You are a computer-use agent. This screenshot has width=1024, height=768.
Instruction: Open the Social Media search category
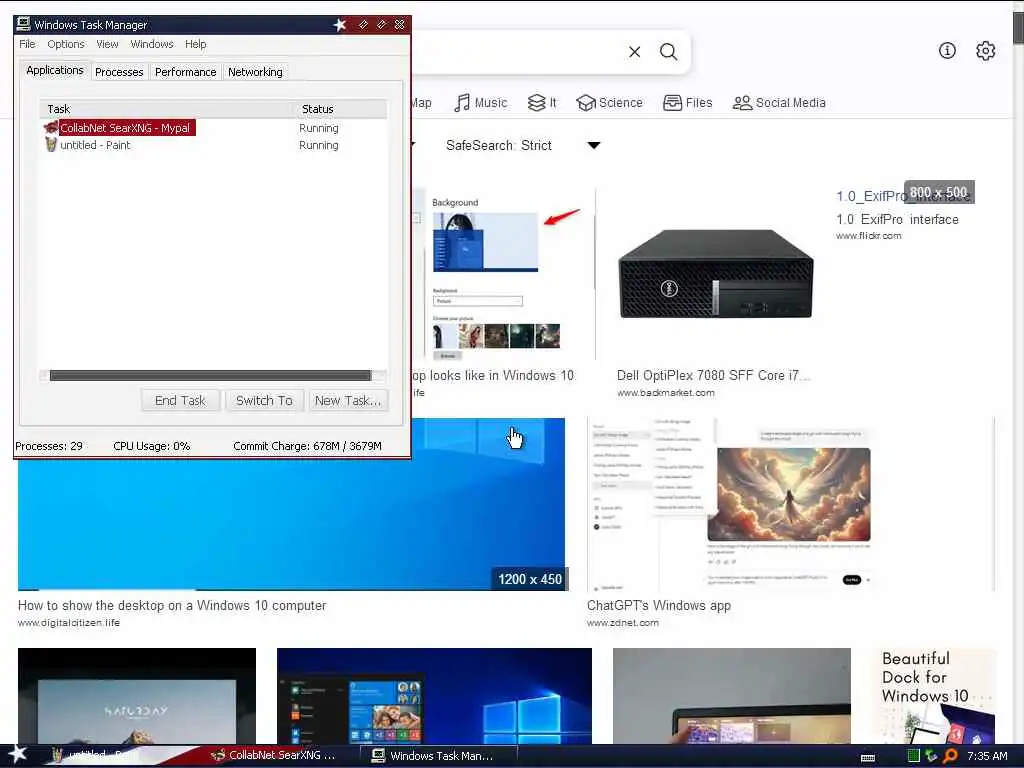coord(779,103)
